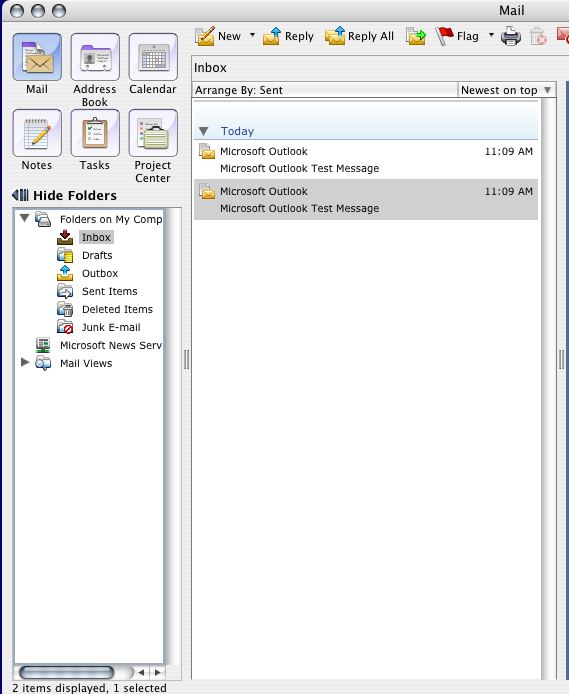
Task: Collapse the Today message group
Action: (204, 131)
